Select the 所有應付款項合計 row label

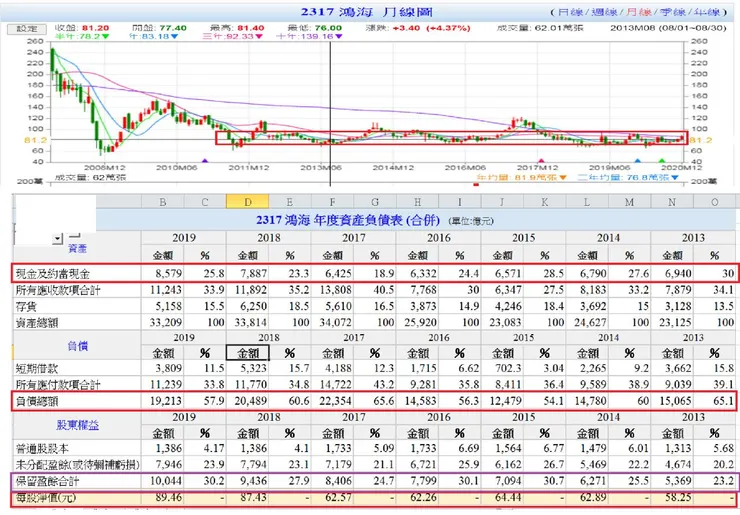58,385
